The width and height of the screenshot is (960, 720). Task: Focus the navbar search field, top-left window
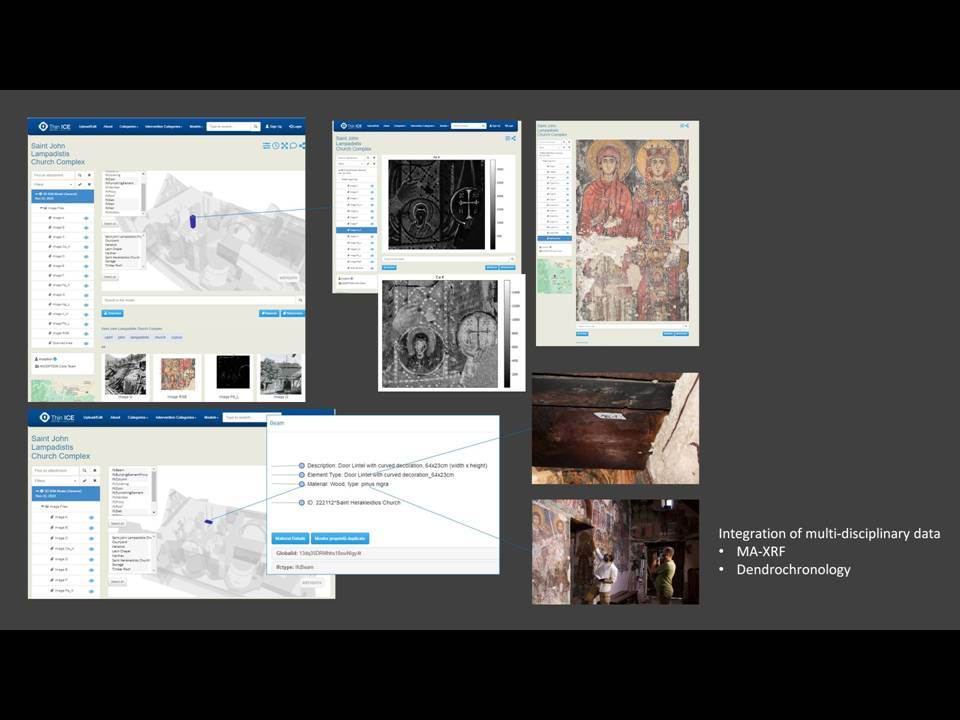point(229,127)
